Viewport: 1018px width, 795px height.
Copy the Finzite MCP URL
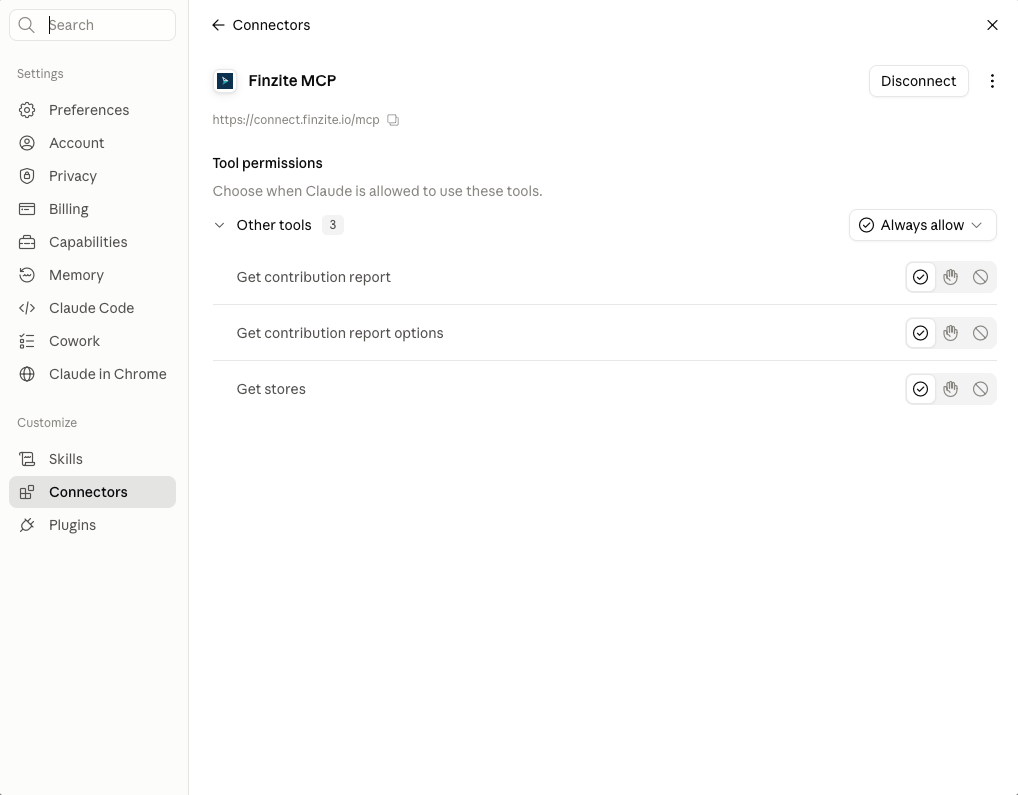click(x=393, y=120)
